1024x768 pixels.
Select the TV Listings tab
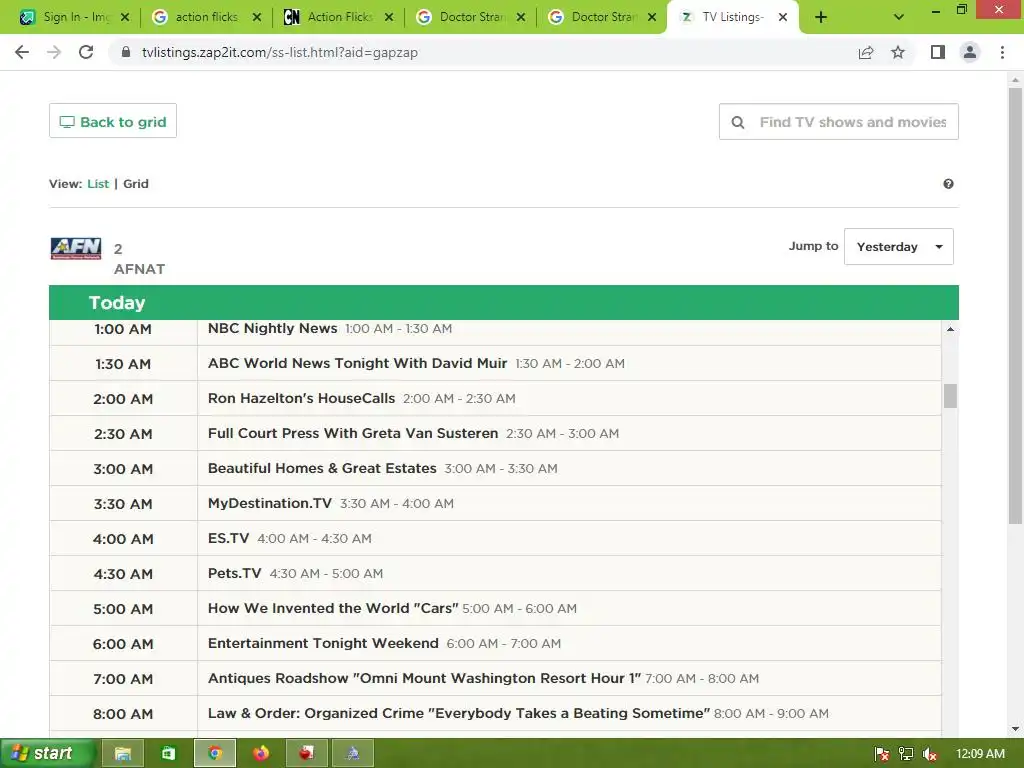coord(731,17)
